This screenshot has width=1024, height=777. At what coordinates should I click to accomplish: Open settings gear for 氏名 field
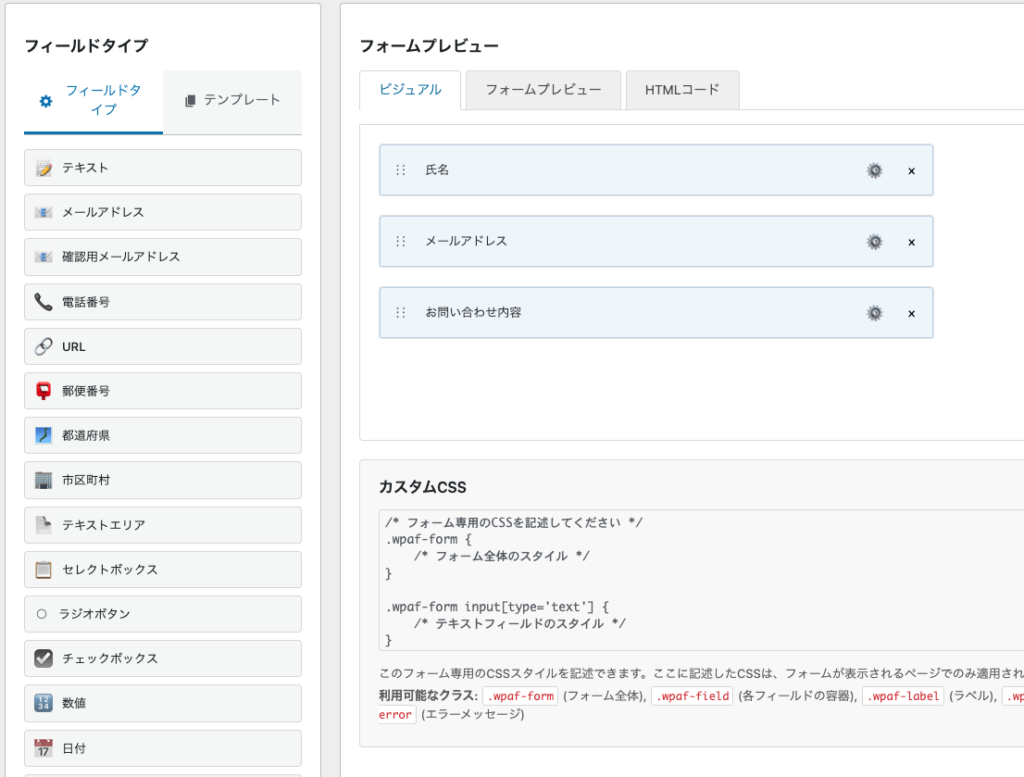[874, 170]
